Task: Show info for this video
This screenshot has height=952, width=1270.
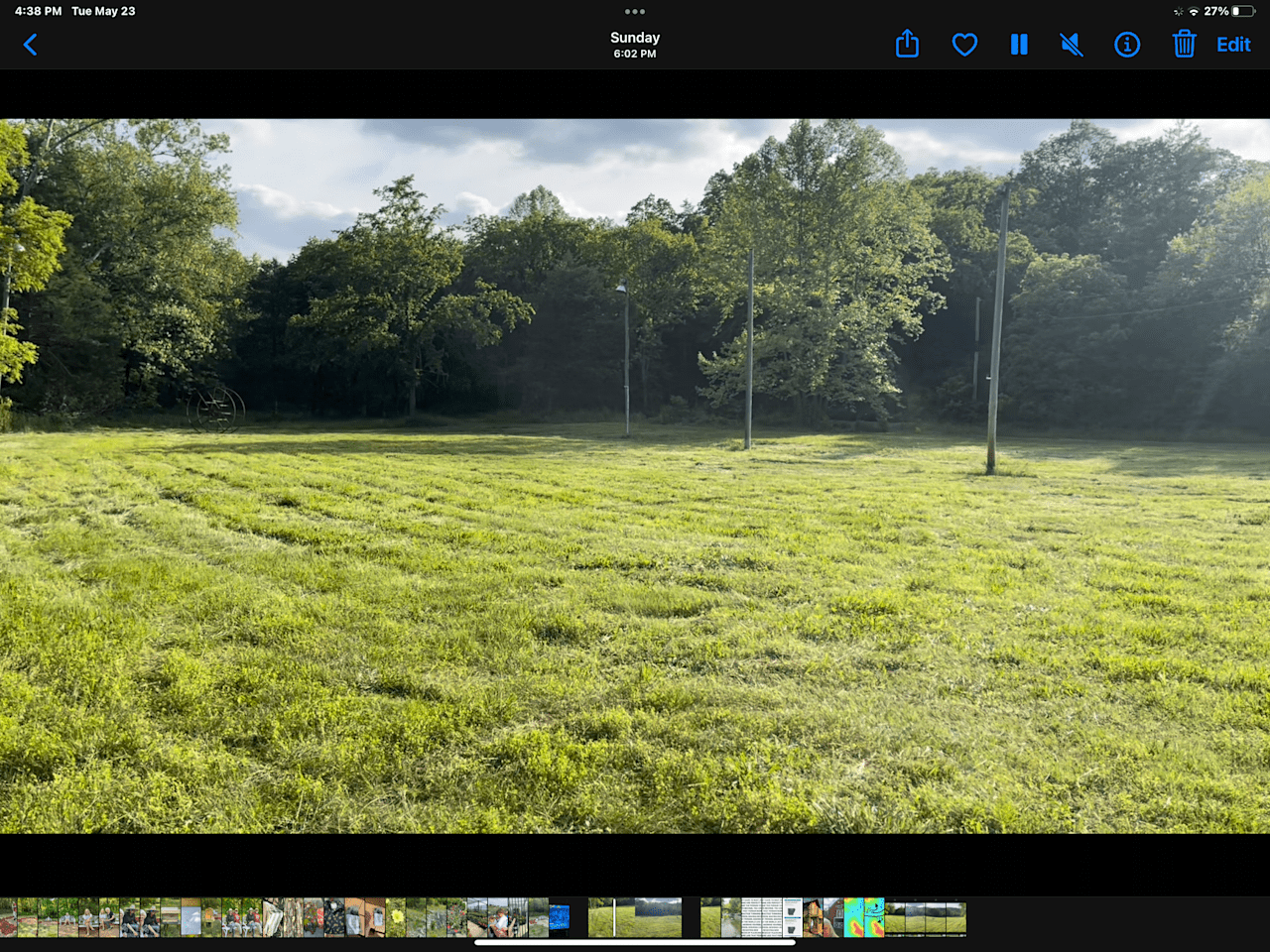Action: (1127, 45)
